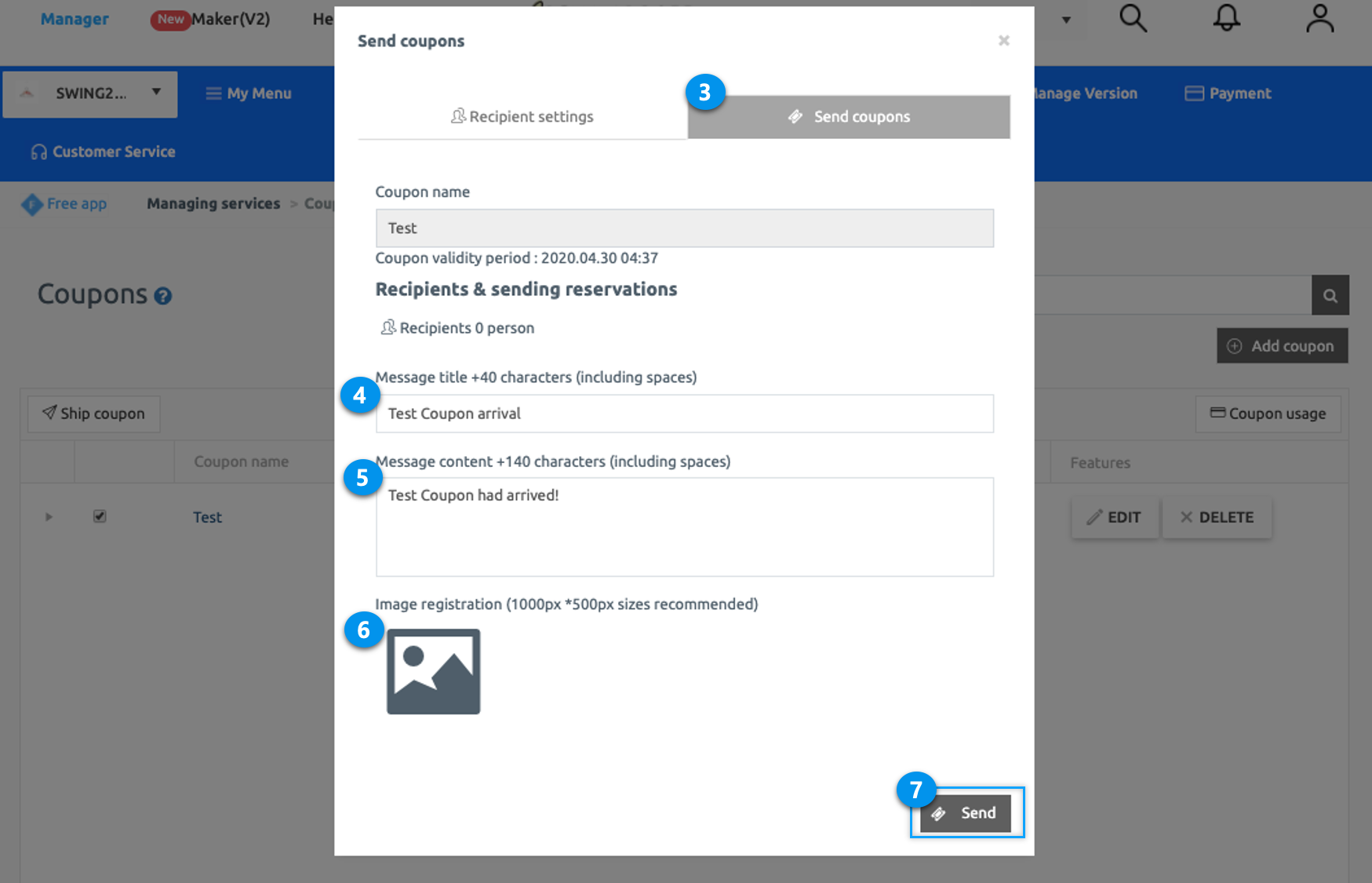Click the dark search button beside search field
The width and height of the screenshot is (1372, 883).
(1330, 295)
